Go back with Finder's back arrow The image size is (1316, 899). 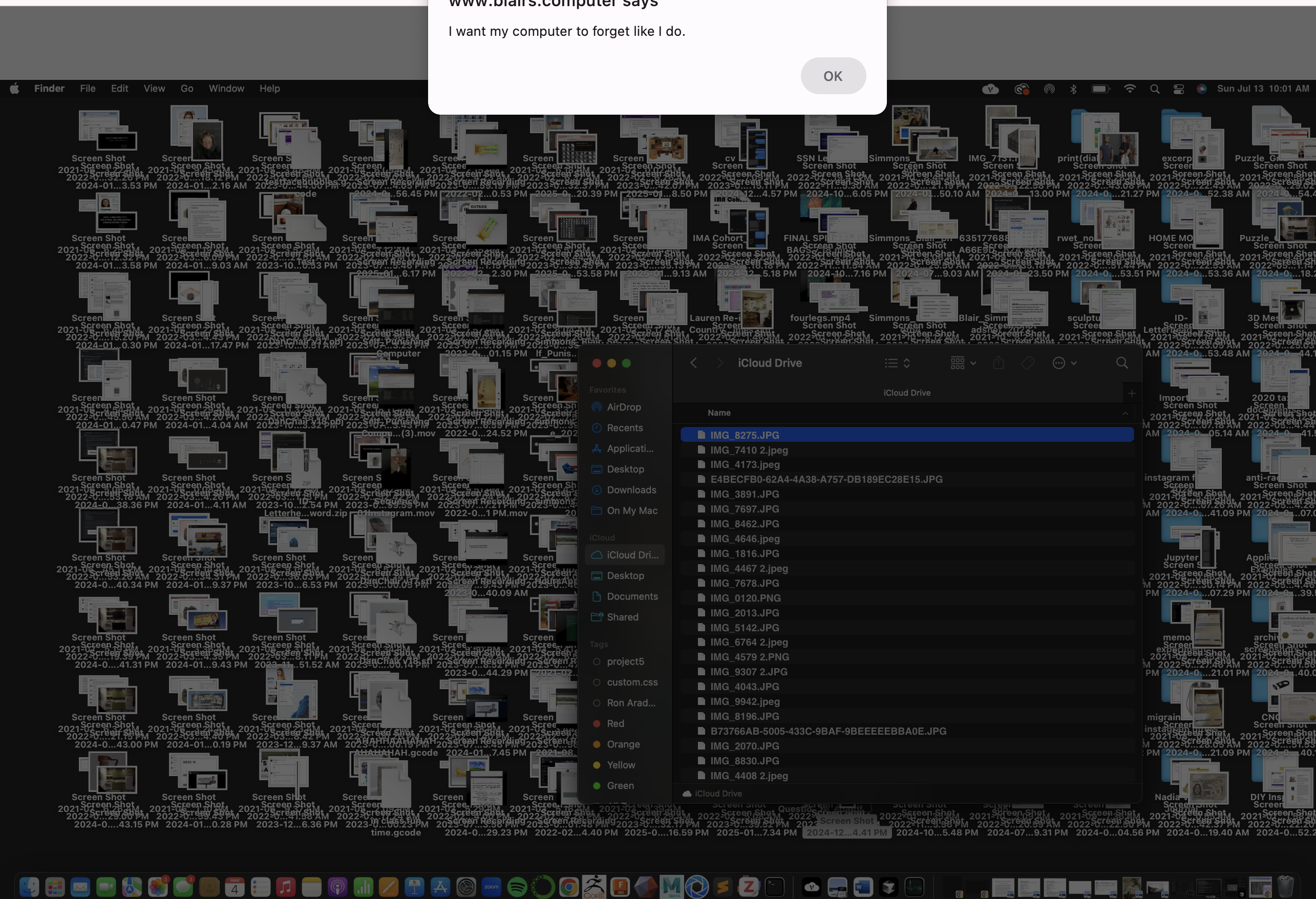click(x=694, y=363)
